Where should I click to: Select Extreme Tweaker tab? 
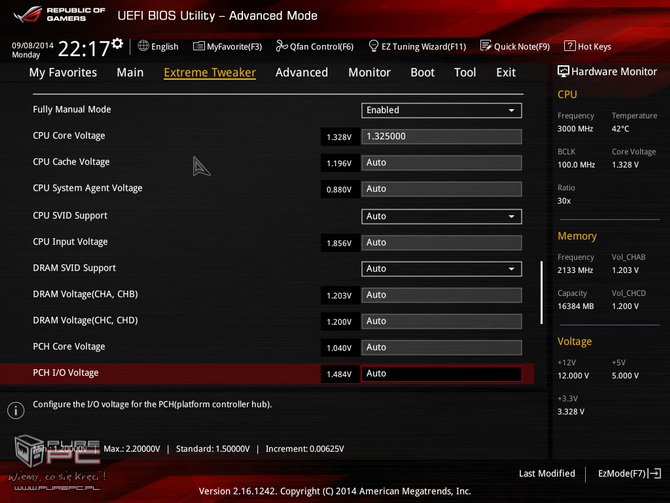coord(210,73)
